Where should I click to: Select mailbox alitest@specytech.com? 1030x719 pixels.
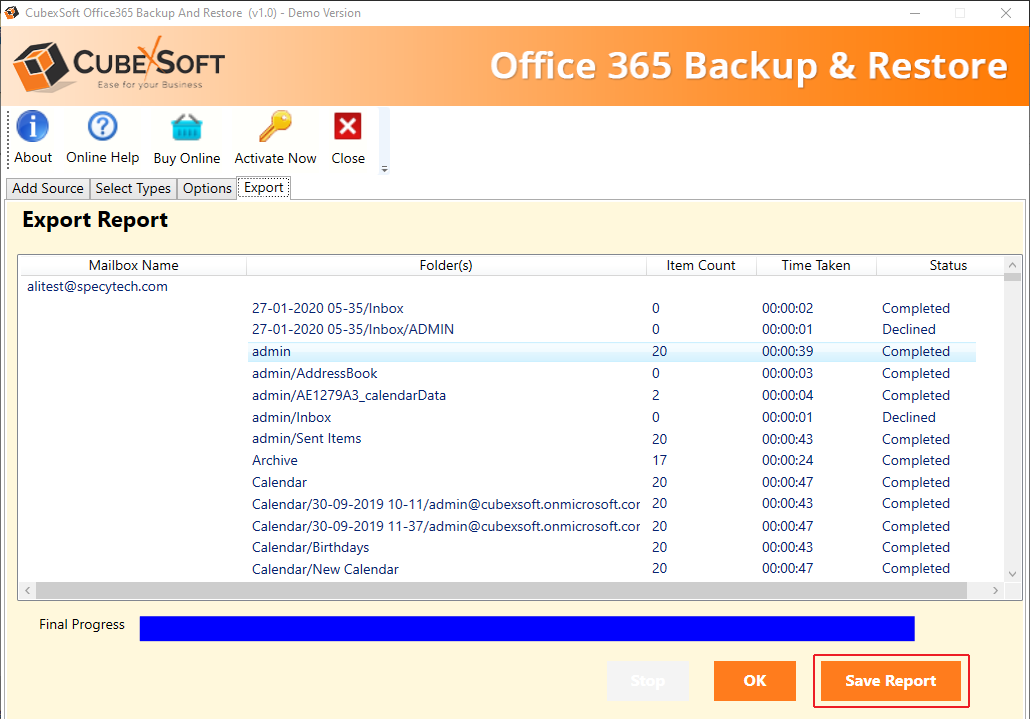[97, 286]
